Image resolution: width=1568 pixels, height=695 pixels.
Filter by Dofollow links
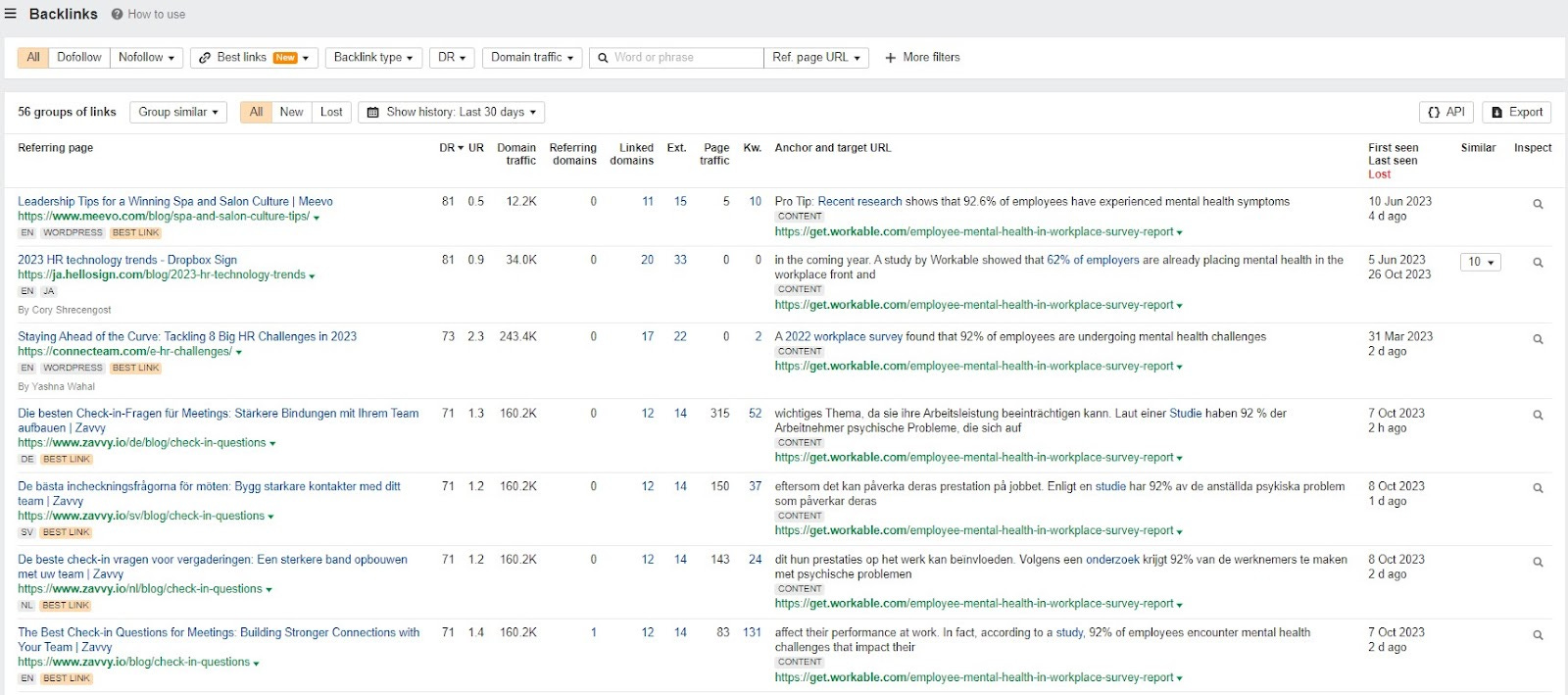click(x=79, y=58)
